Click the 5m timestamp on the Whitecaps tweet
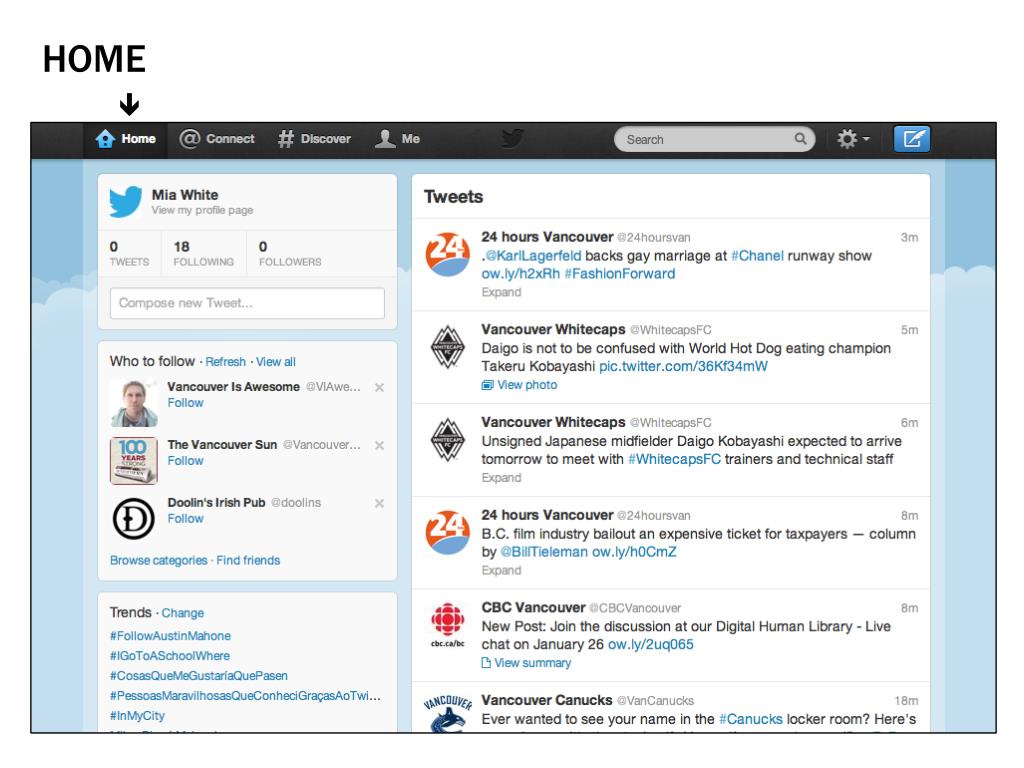The height and width of the screenshot is (768, 1024). (909, 330)
